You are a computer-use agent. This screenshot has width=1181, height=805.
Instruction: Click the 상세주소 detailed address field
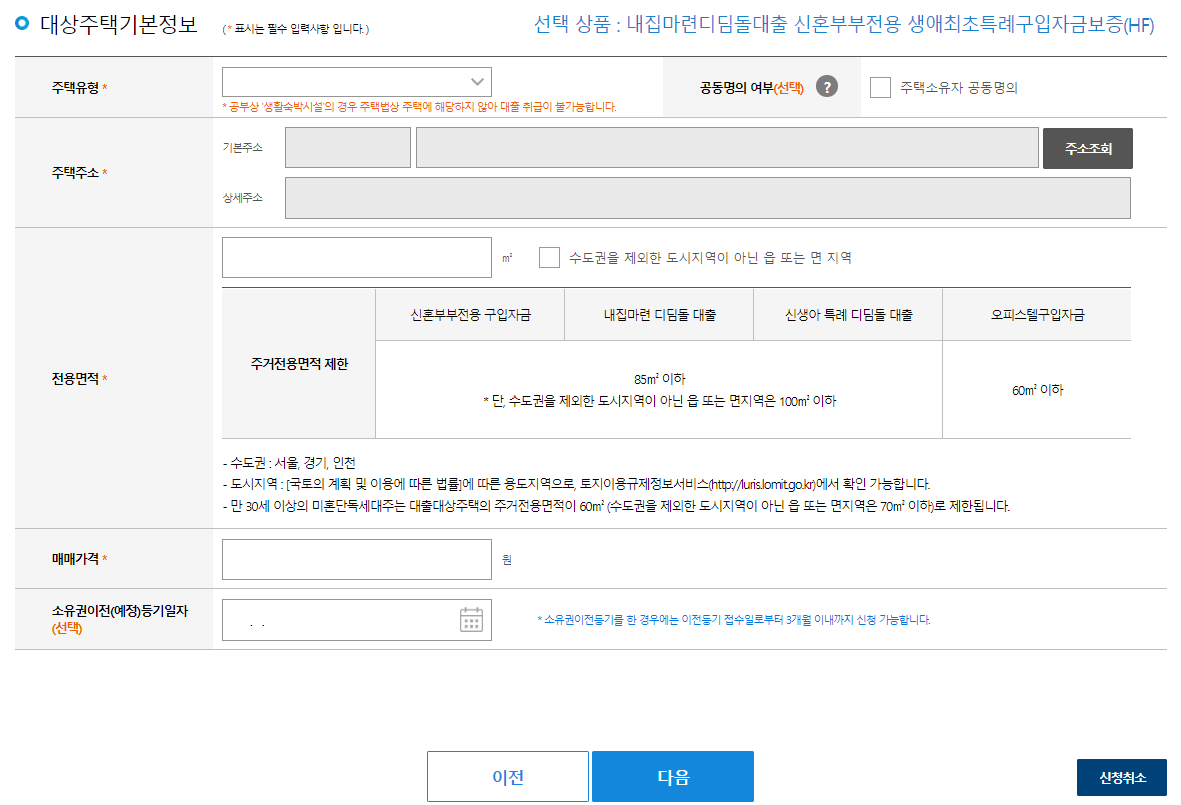[709, 197]
